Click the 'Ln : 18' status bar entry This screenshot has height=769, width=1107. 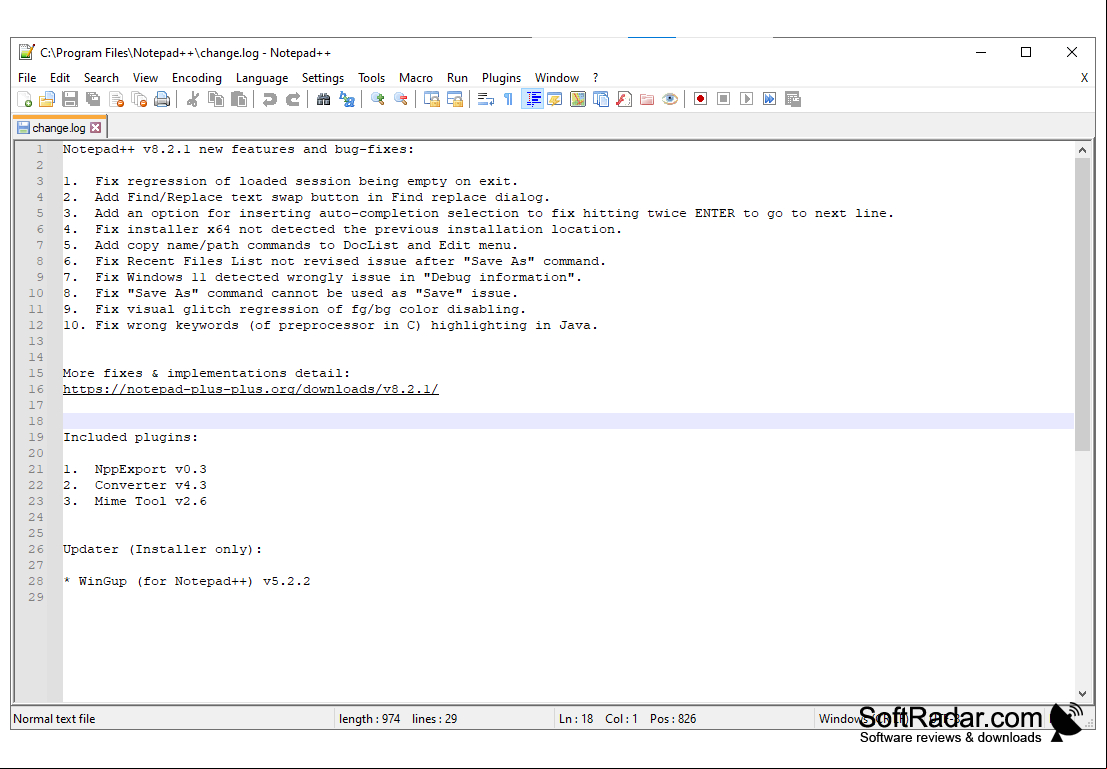pos(576,719)
